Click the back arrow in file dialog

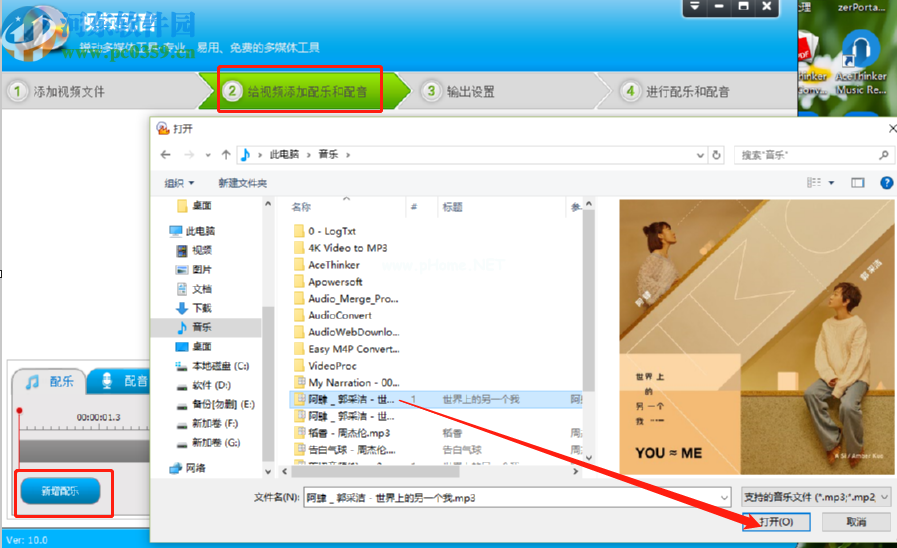166,154
